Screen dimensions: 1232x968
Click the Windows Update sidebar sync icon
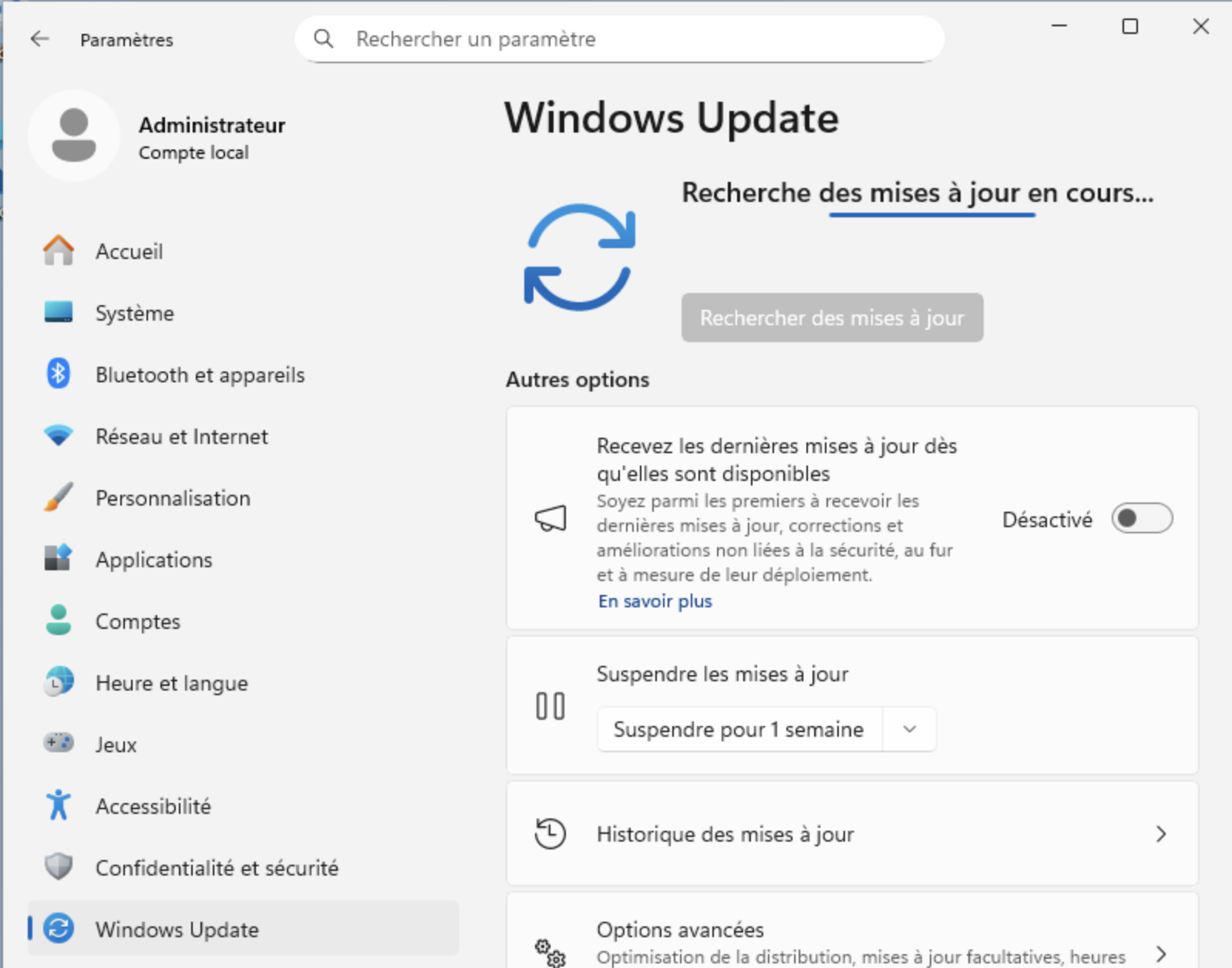coord(59,929)
